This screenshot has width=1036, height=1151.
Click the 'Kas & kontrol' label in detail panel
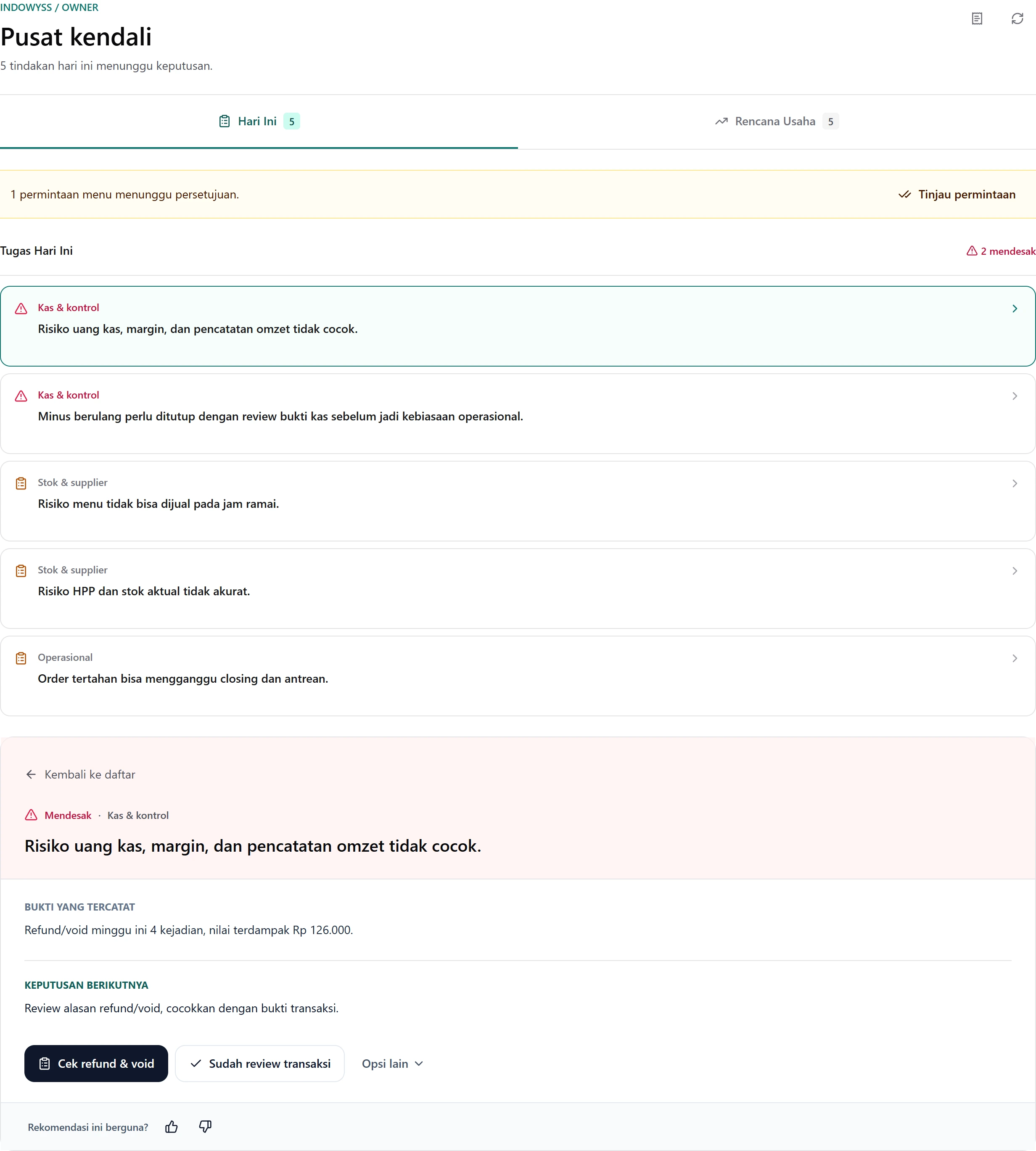(138, 815)
